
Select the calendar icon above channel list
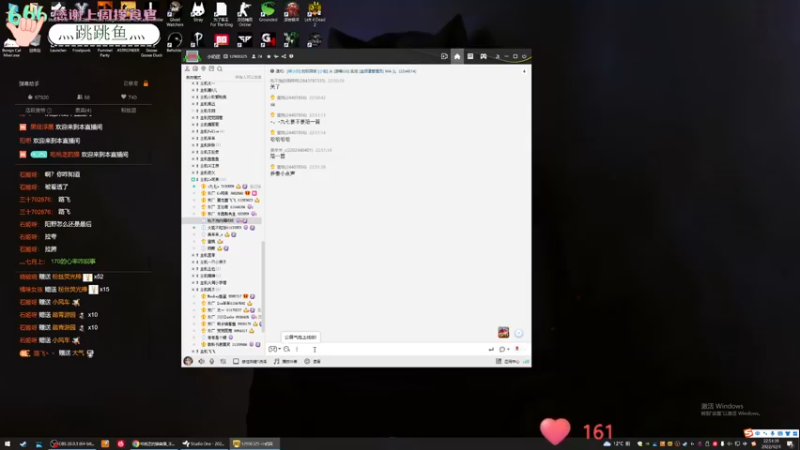pos(211,68)
